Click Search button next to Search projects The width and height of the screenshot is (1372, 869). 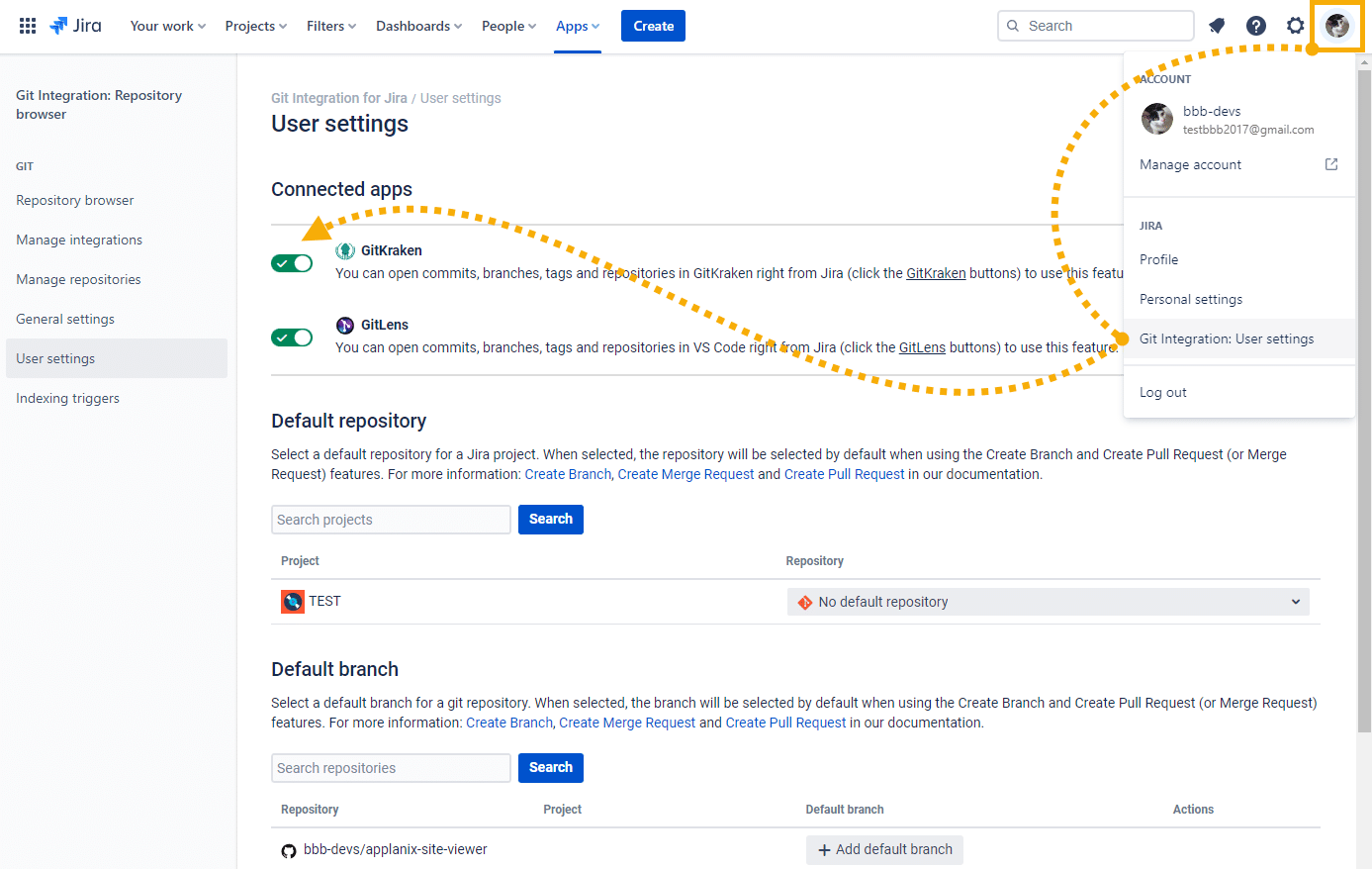click(x=551, y=520)
